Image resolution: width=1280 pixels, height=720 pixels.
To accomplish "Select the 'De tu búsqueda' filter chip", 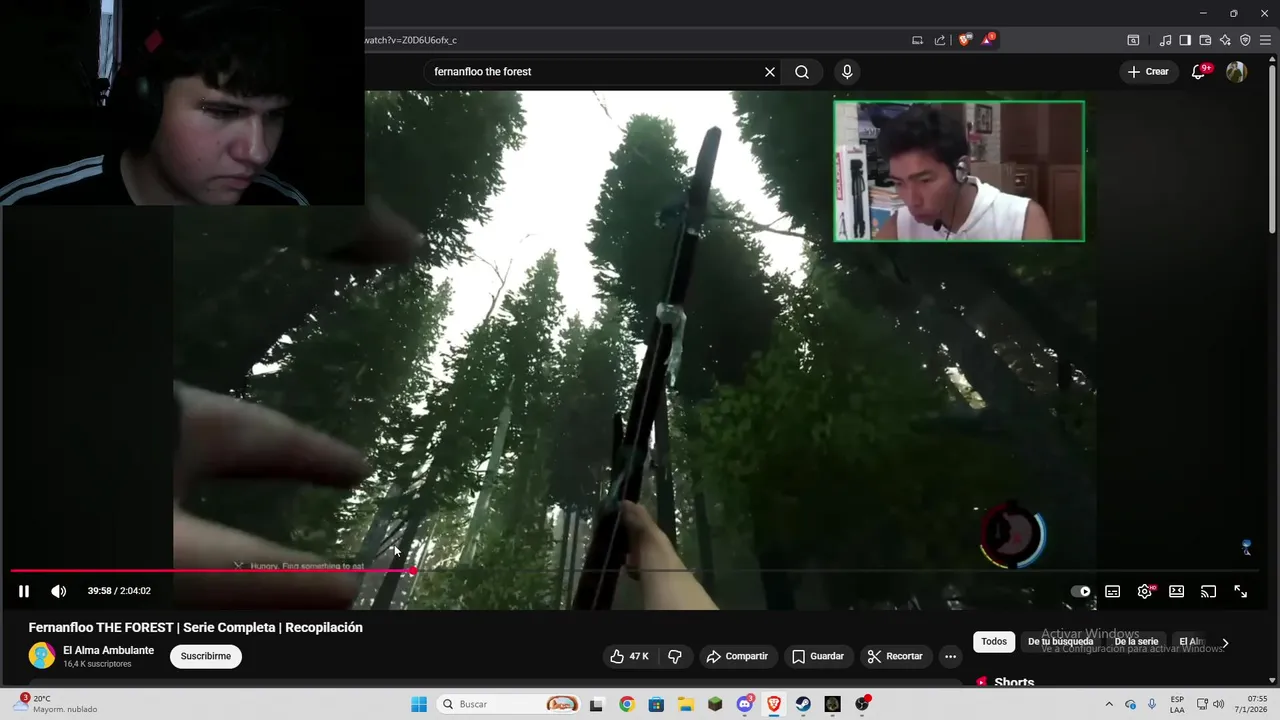I will point(1060,642).
